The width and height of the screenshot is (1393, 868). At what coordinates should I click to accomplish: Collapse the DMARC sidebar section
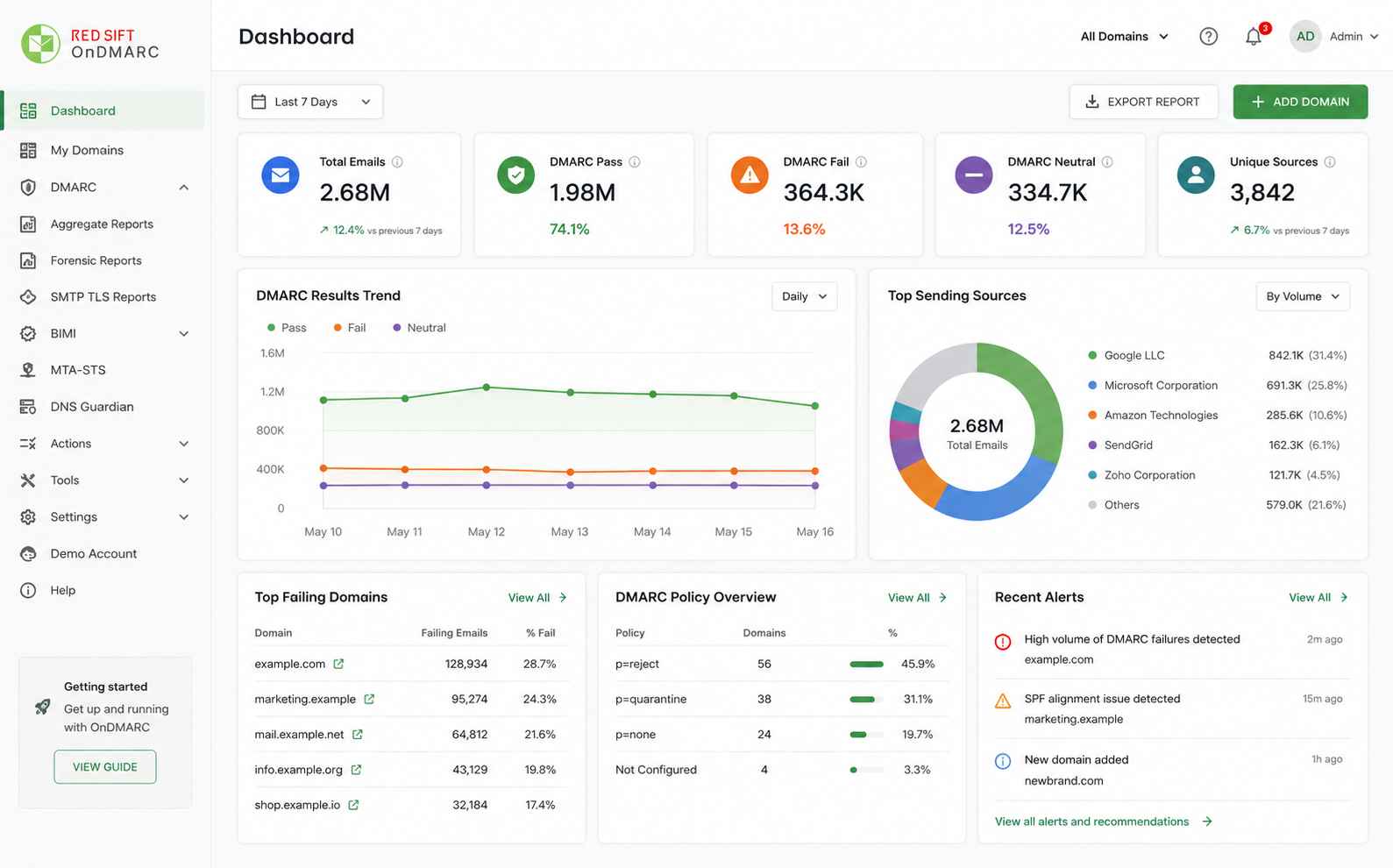184,187
